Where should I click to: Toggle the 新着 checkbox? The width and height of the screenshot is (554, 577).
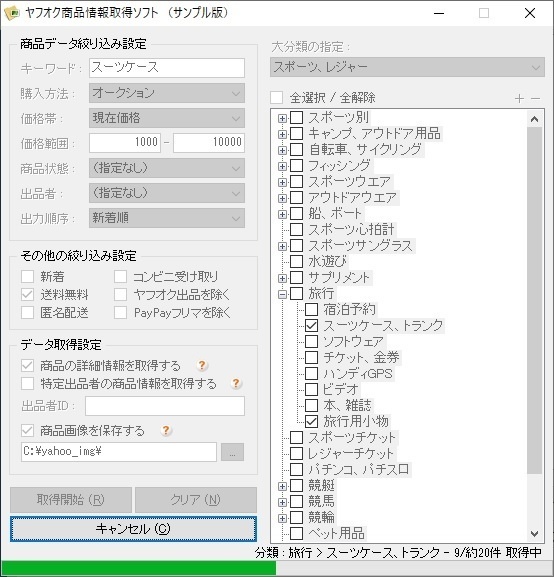click(x=28, y=277)
